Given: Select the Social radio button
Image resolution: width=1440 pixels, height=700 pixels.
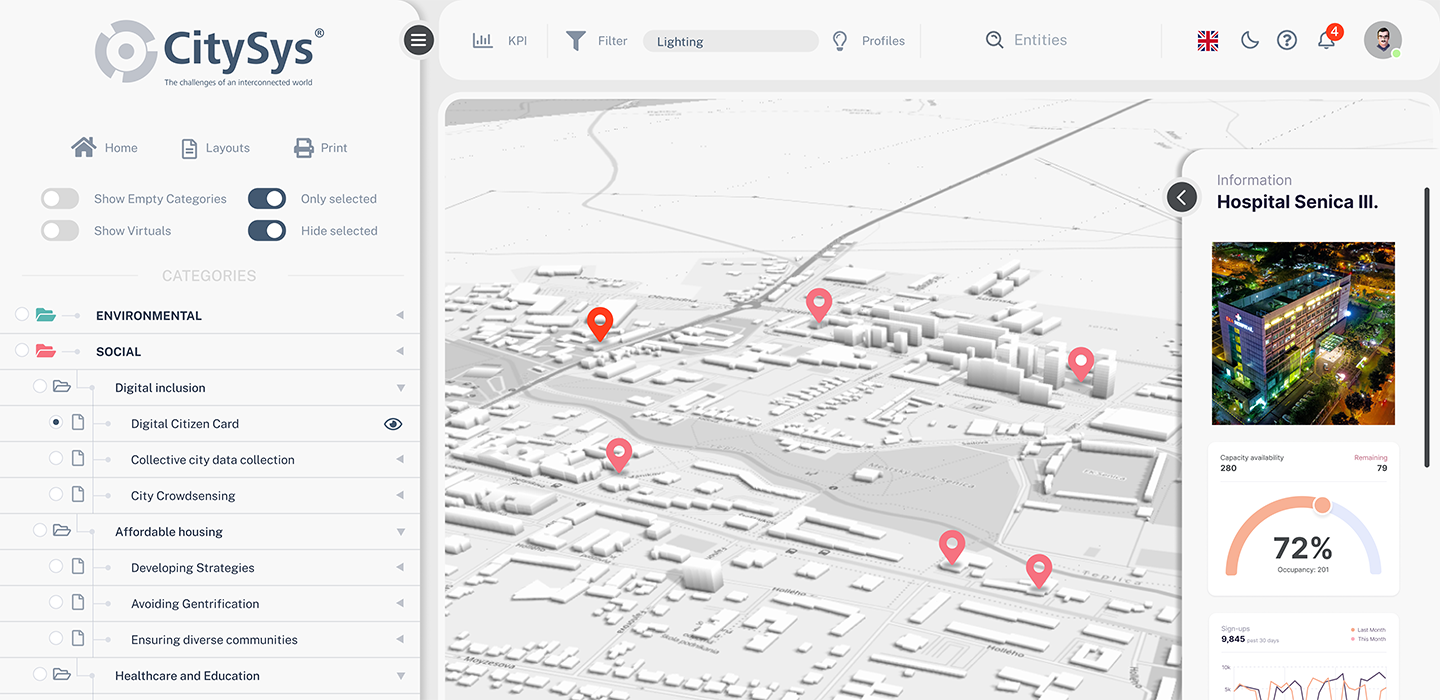Looking at the screenshot, I should pyautogui.click(x=22, y=351).
